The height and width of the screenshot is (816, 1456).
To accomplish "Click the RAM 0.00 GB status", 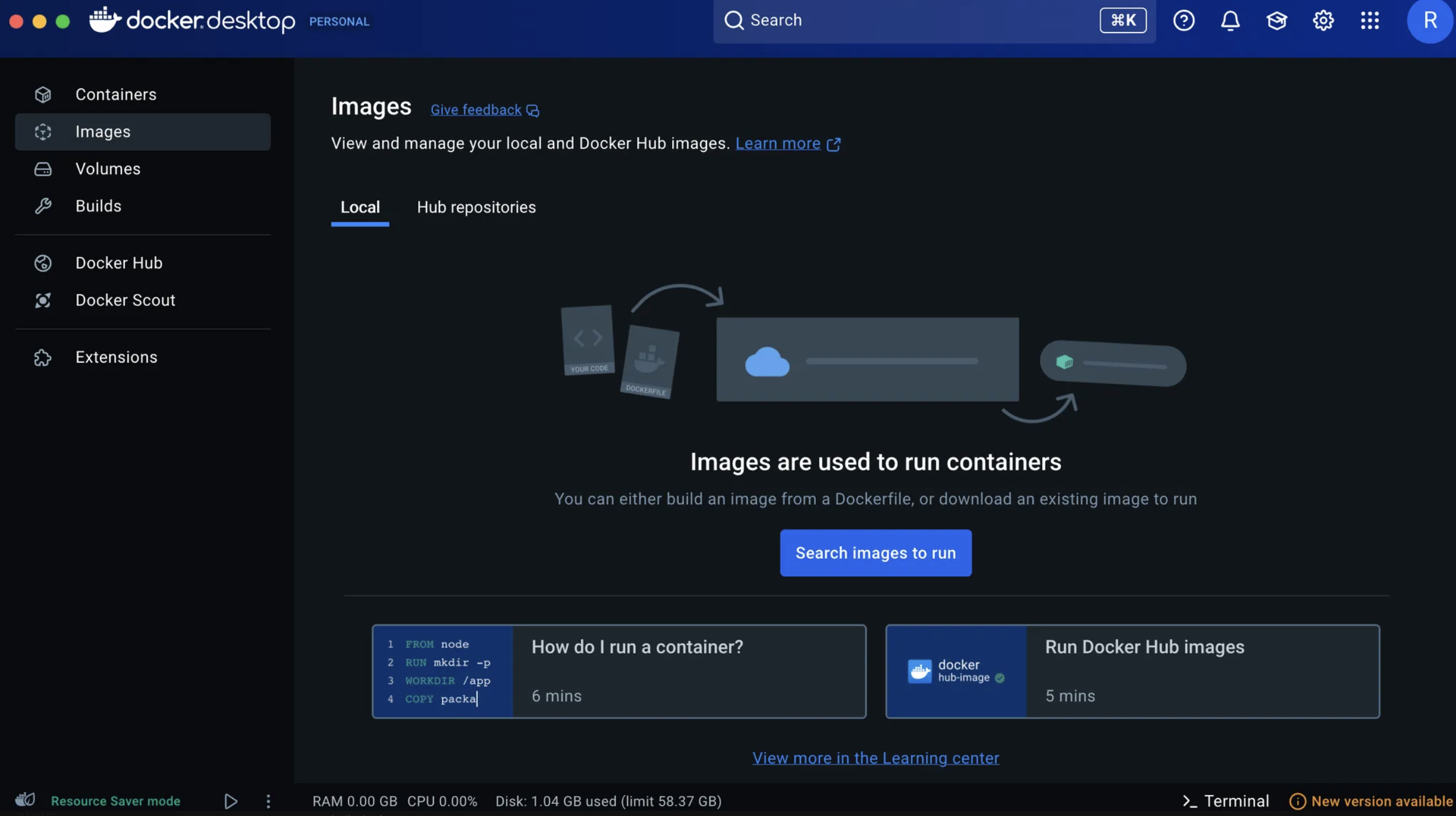I will (354, 801).
